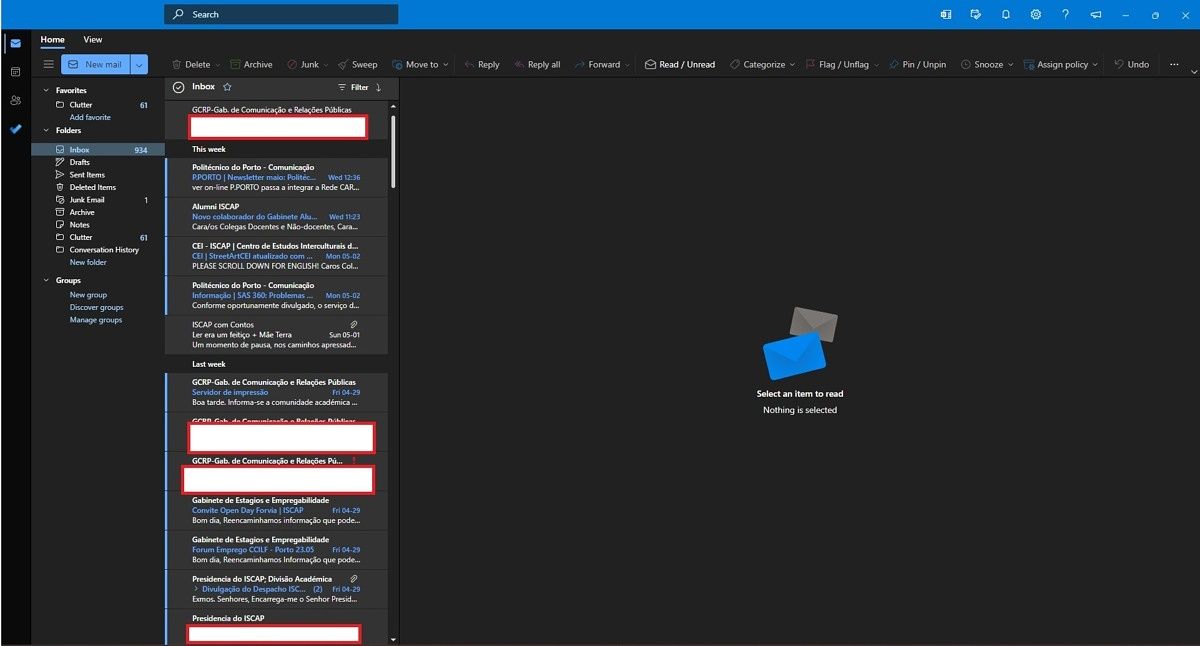1200x646 pixels.
Task: Click the notifications bell icon
Action: click(1006, 14)
